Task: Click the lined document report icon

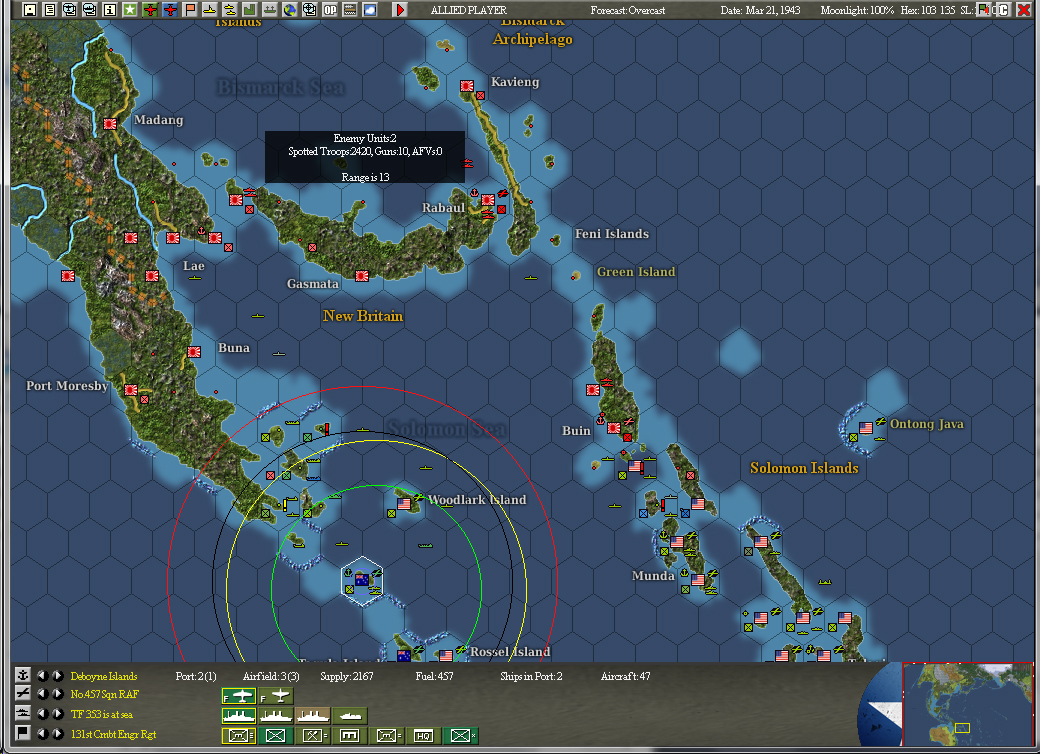Action: [x=50, y=9]
